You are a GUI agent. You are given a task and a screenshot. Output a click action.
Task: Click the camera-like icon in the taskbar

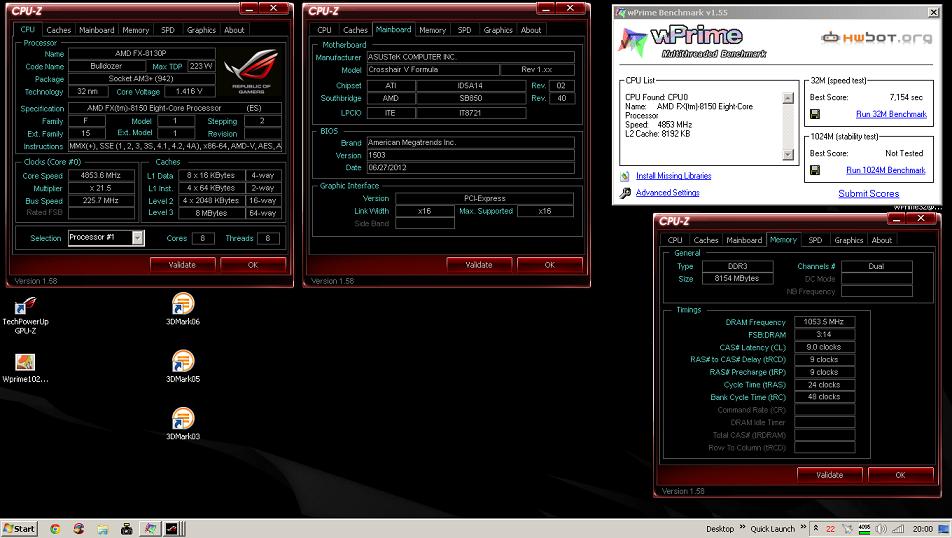tap(126, 529)
